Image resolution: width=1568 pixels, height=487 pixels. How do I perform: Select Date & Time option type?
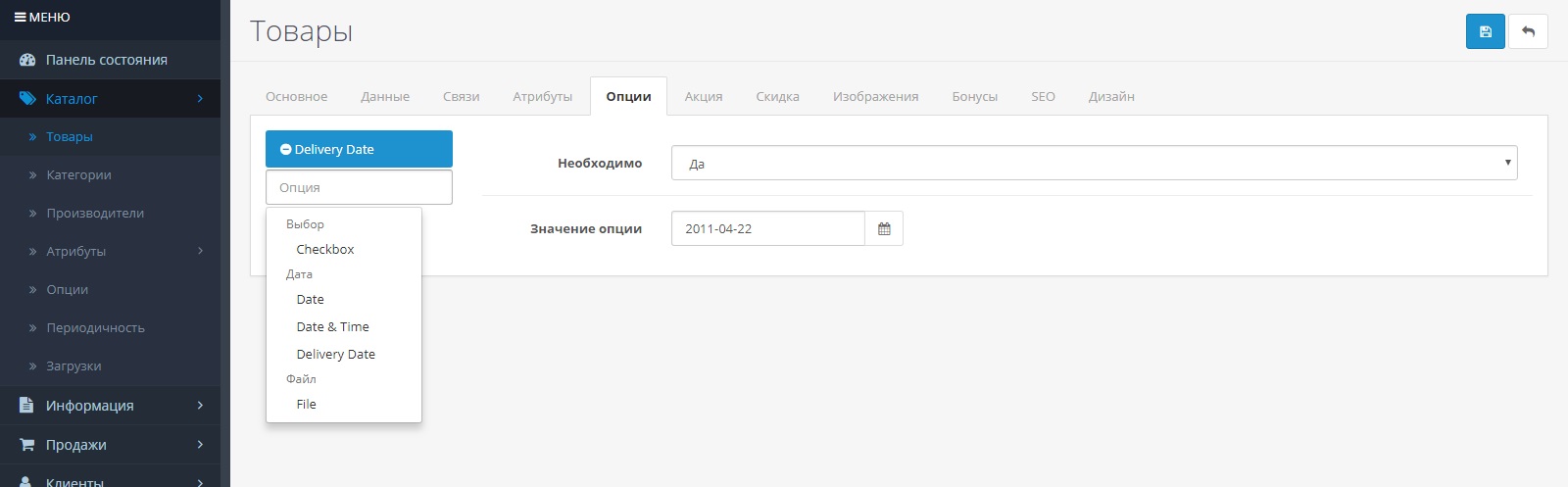tap(332, 327)
